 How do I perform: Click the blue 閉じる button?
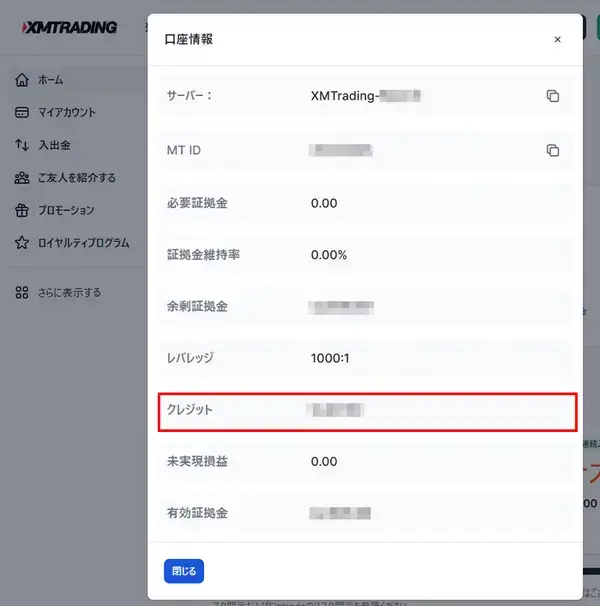(x=184, y=571)
